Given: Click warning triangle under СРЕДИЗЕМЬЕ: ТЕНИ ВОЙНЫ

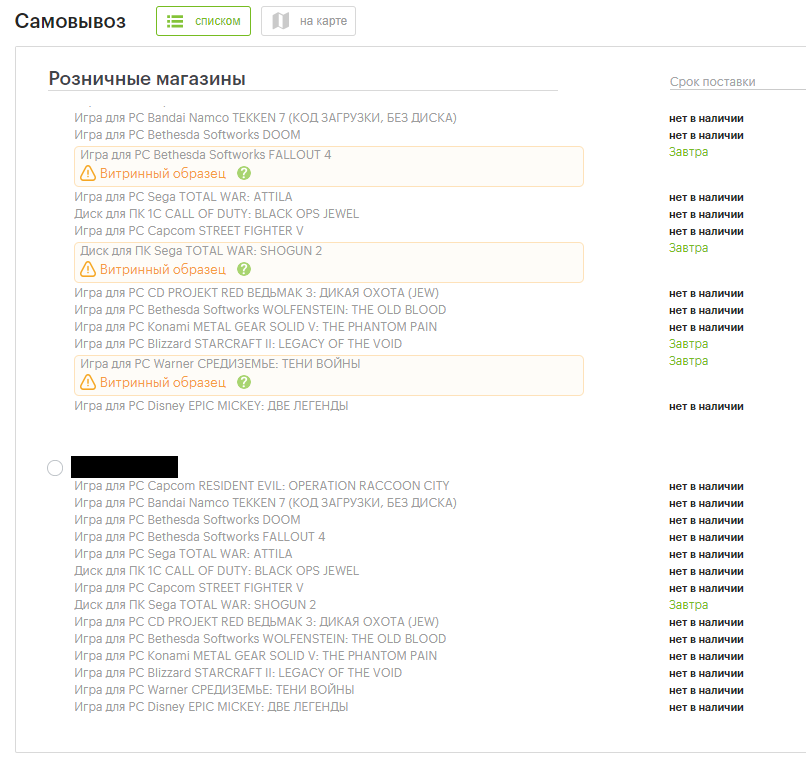Looking at the screenshot, I should point(88,383).
